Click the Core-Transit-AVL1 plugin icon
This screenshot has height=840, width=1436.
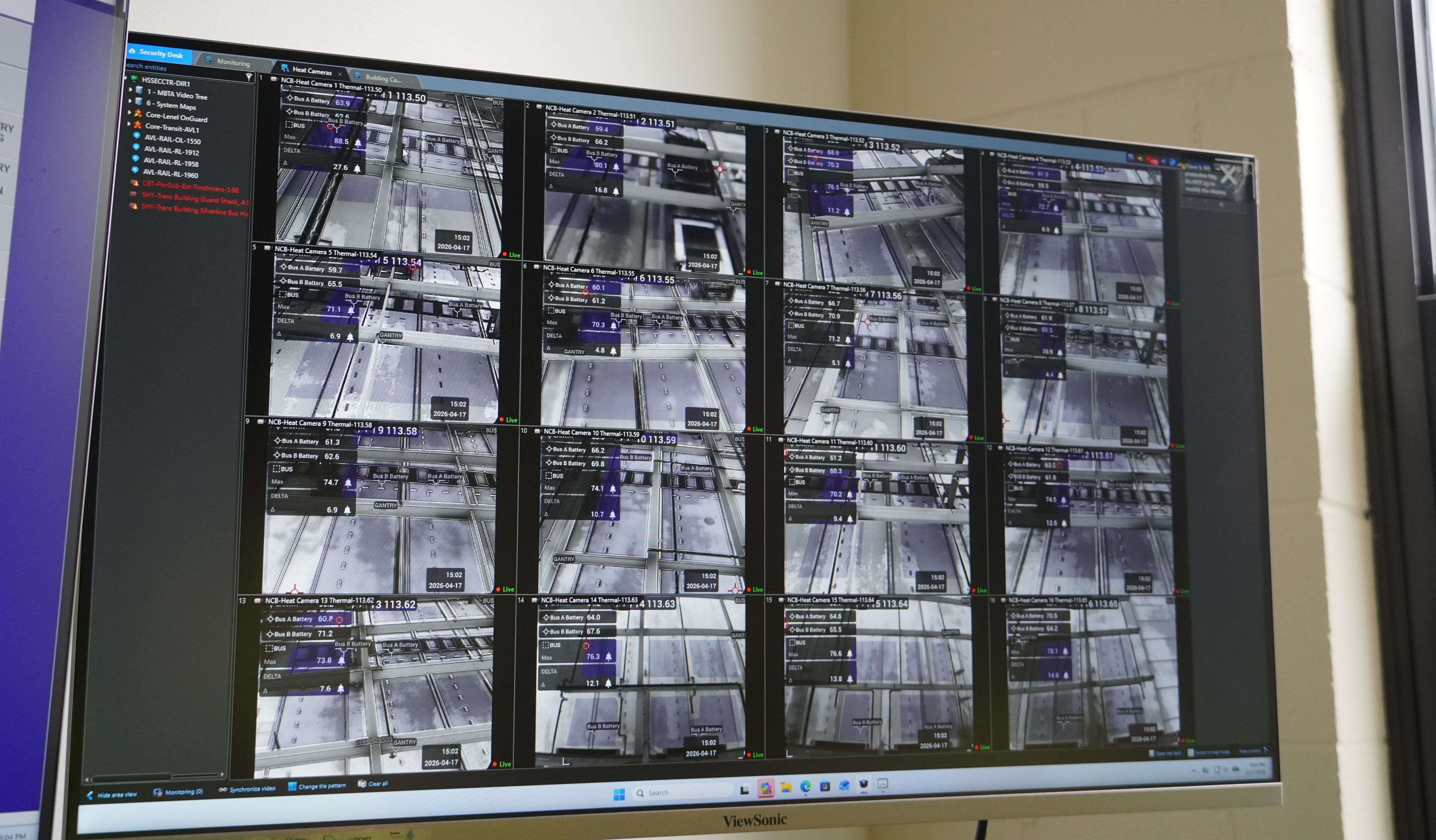tap(137, 124)
